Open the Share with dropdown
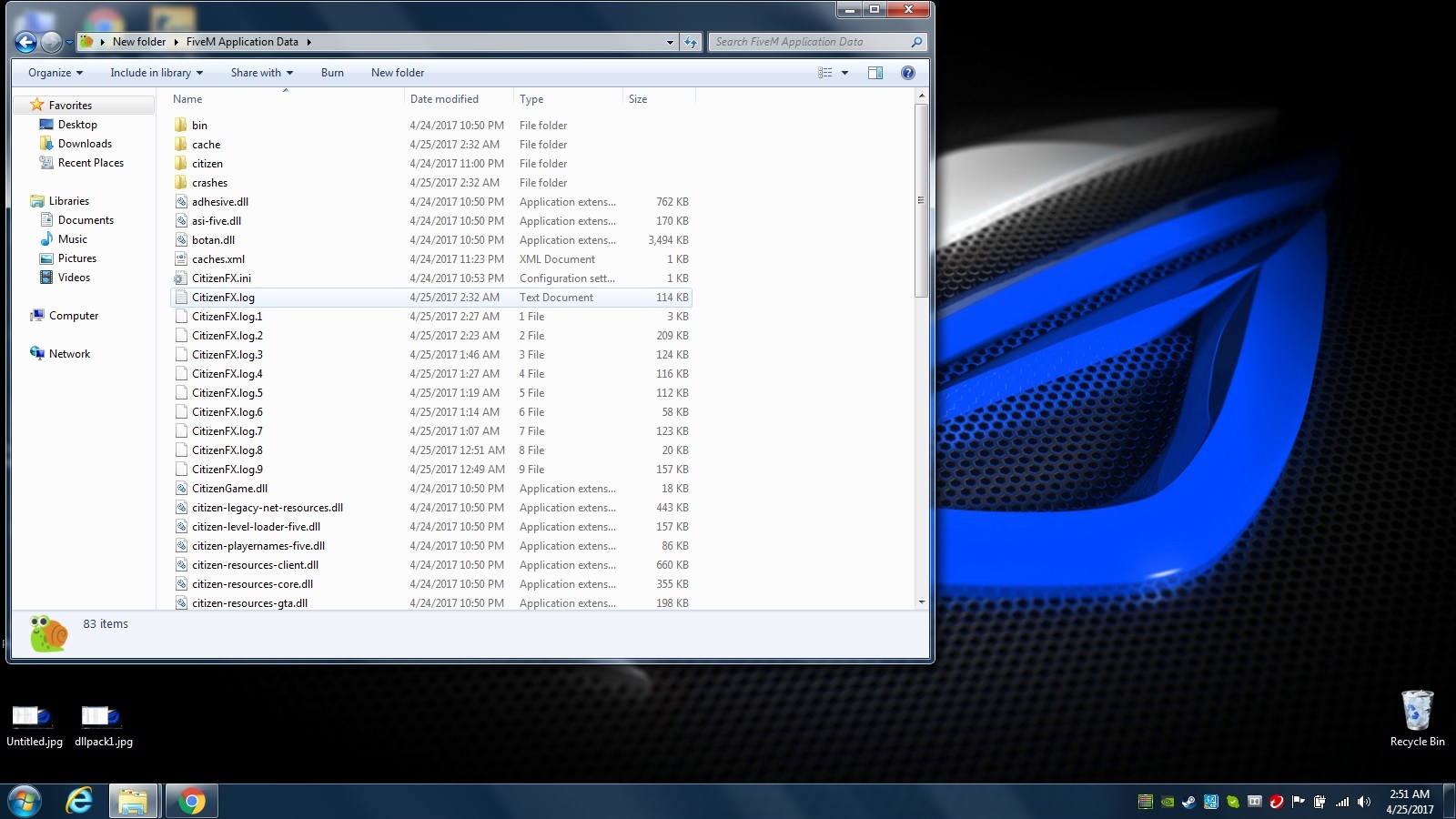 (262, 73)
